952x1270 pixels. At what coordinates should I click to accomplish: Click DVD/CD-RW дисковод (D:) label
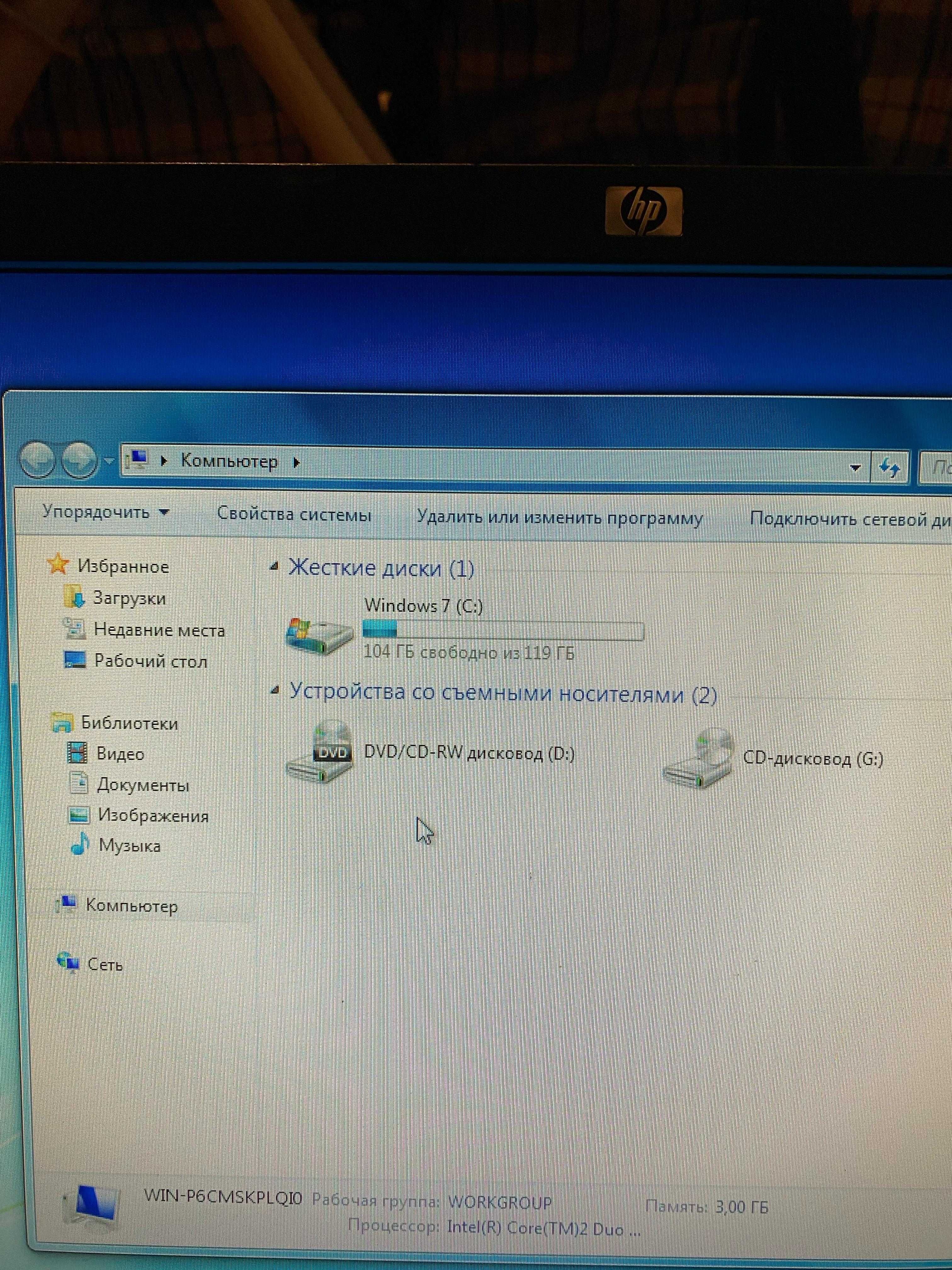[x=469, y=753]
